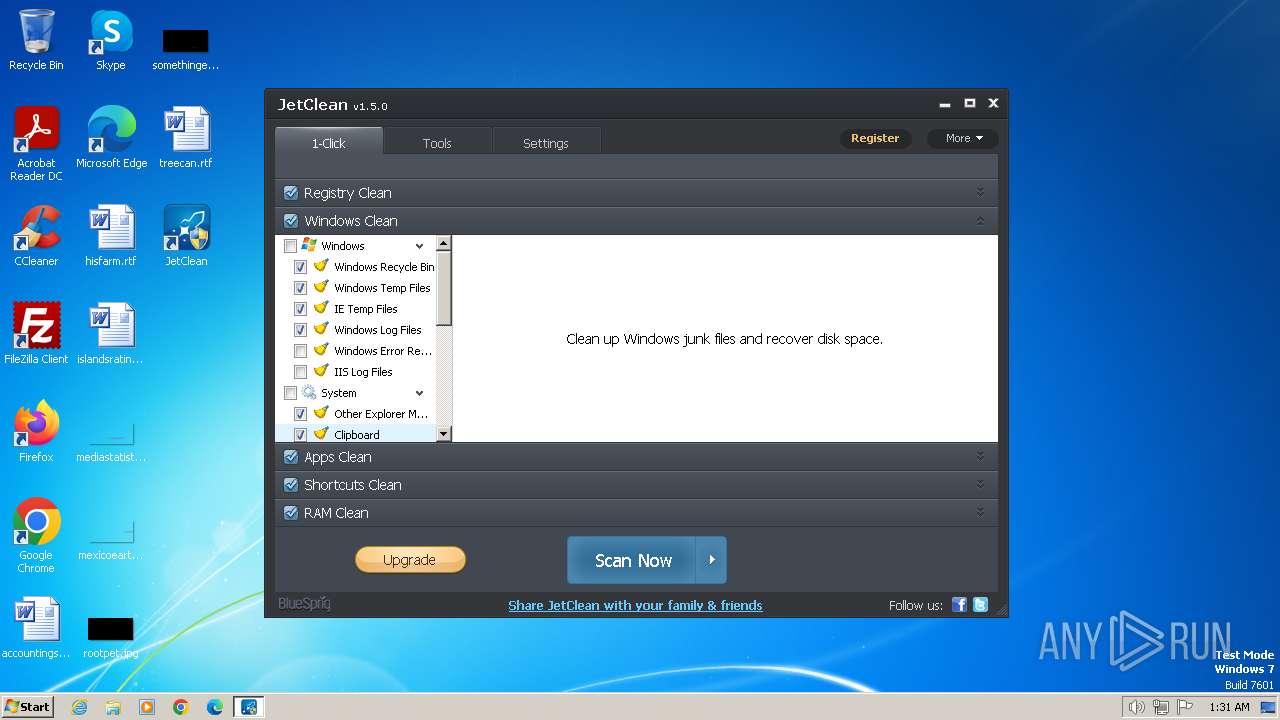
Task: Open JetClean Twitter follow icon
Action: [980, 605]
